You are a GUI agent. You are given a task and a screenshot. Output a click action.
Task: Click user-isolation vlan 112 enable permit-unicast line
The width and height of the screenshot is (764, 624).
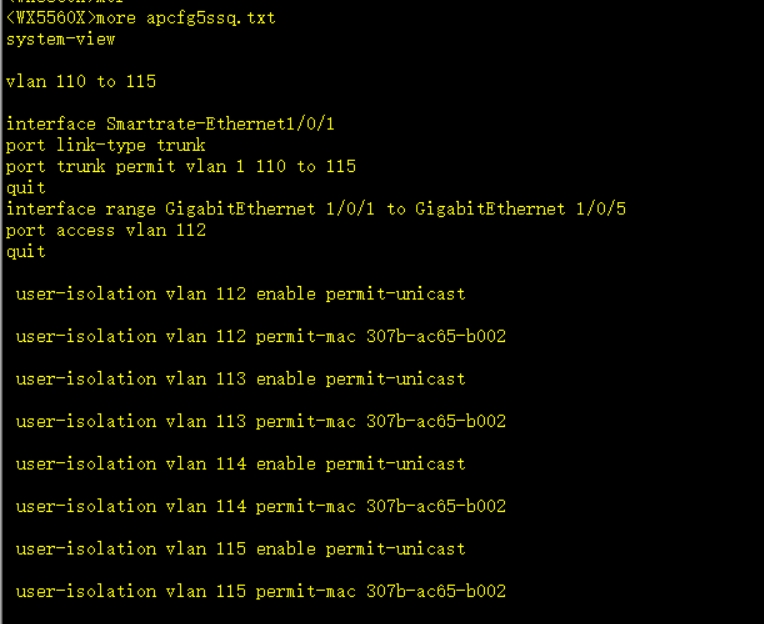pos(240,294)
